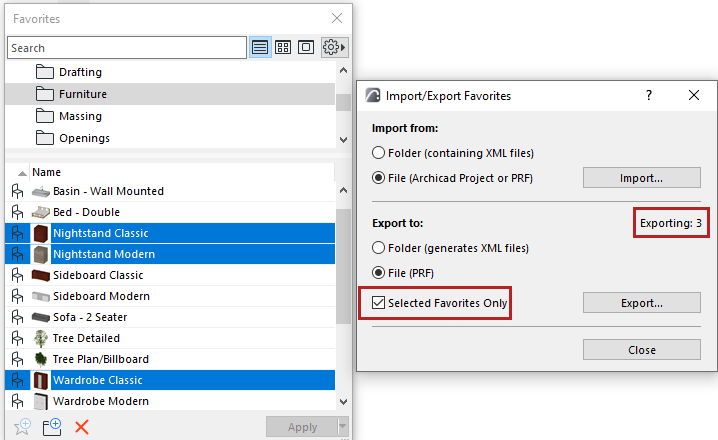The image size is (718, 440).
Task: Choose export to Folder (generates XML files)
Action: click(x=378, y=247)
